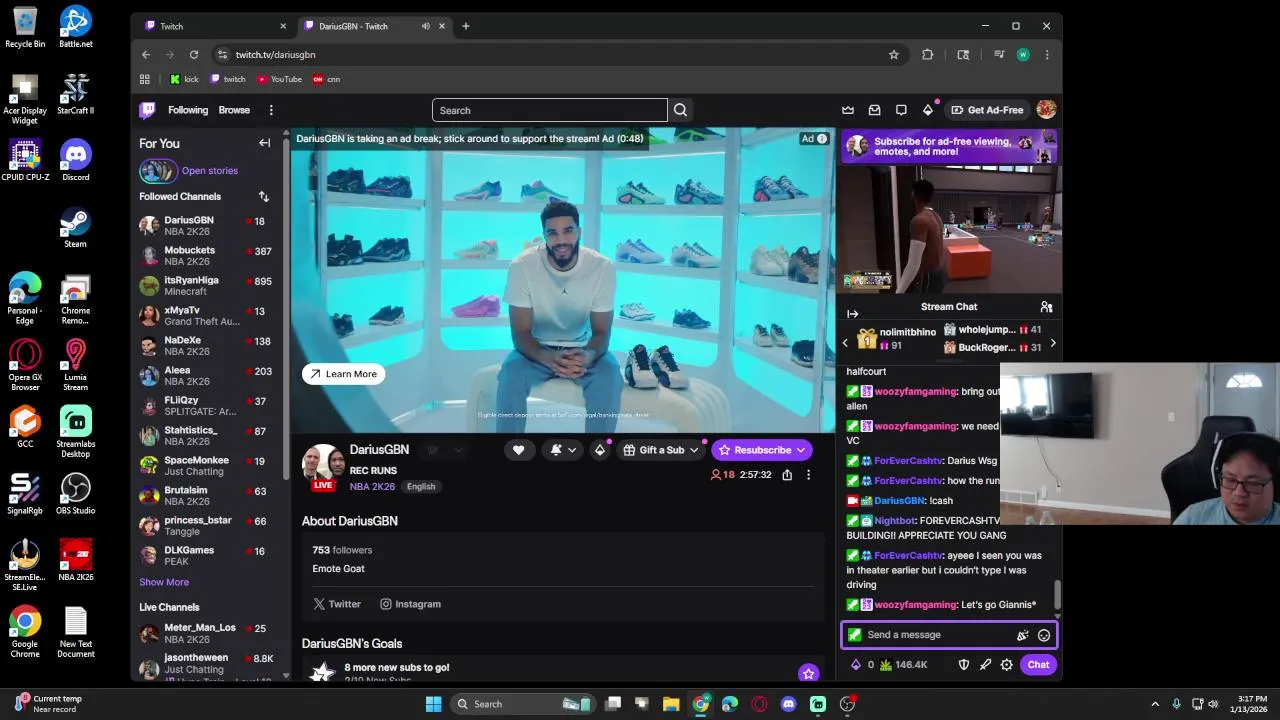Open the notification bell dropdown
Screen dimensions: 1280x720
pos(563,450)
